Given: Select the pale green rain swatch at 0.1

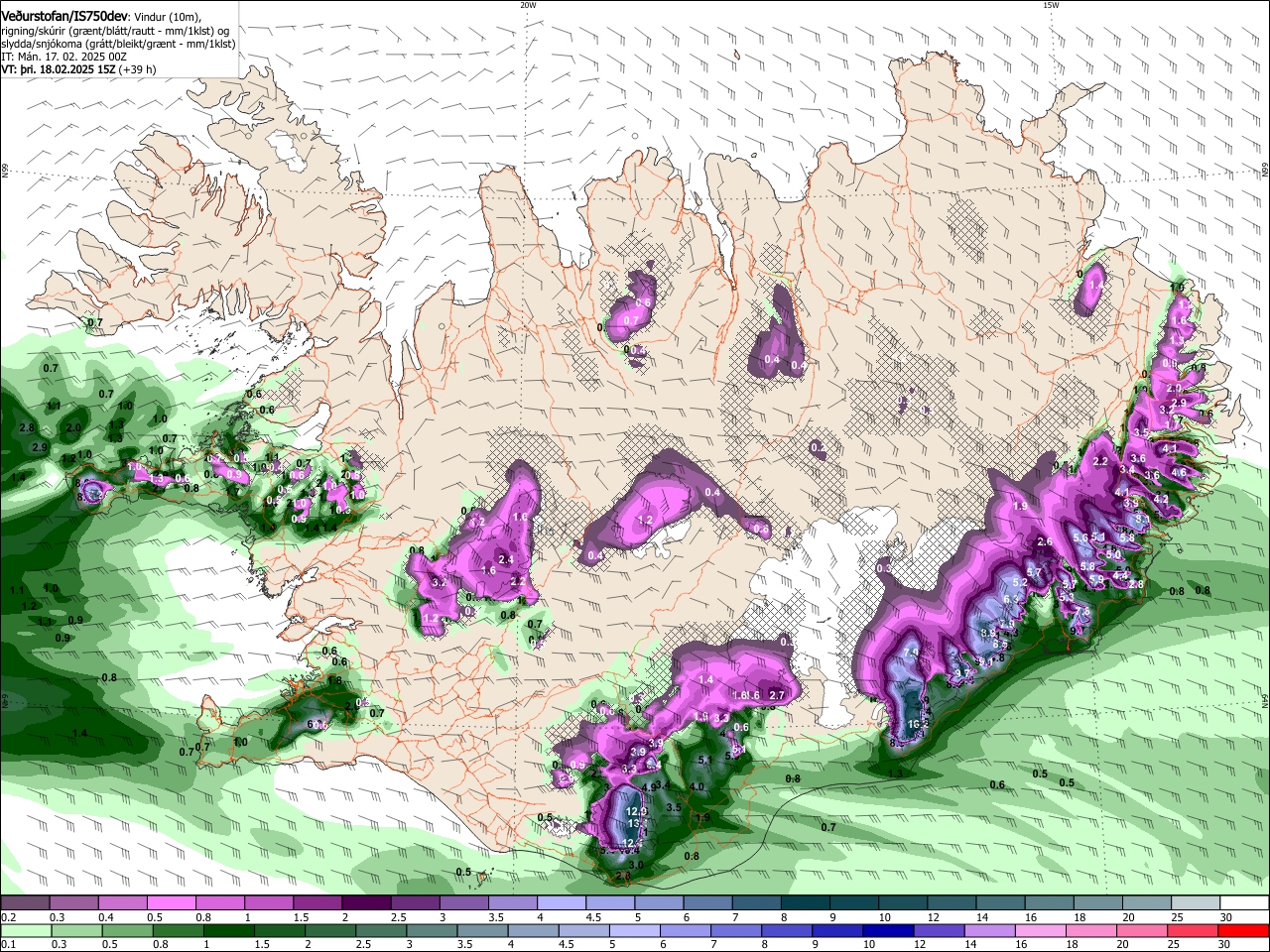Looking at the screenshot, I should [x=26, y=930].
